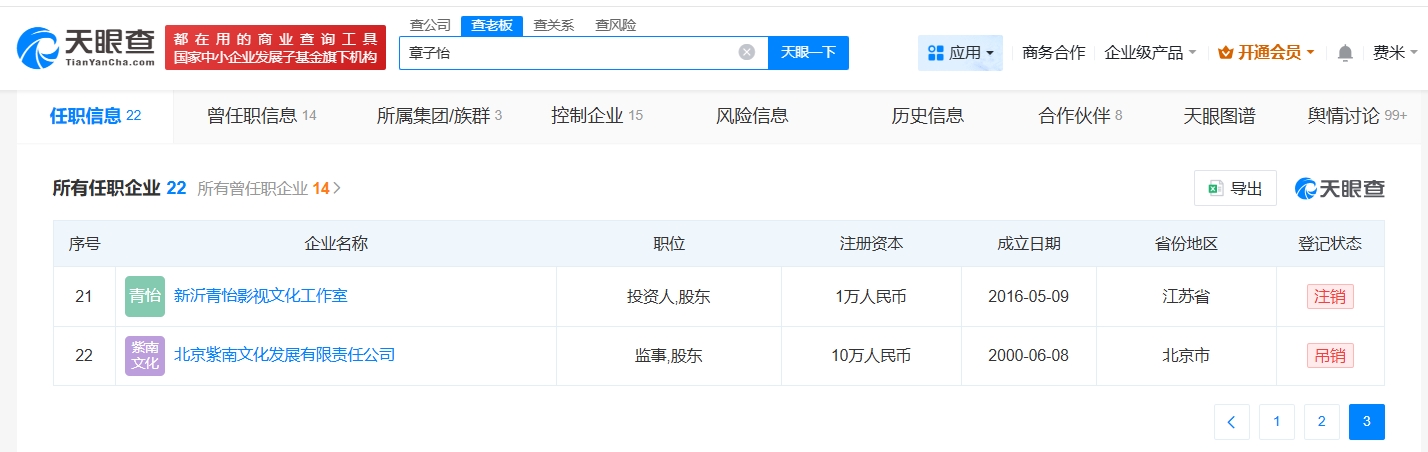This screenshot has height=452, width=1428.
Task: Switch to the 控制企业 tab
Action: click(x=596, y=116)
